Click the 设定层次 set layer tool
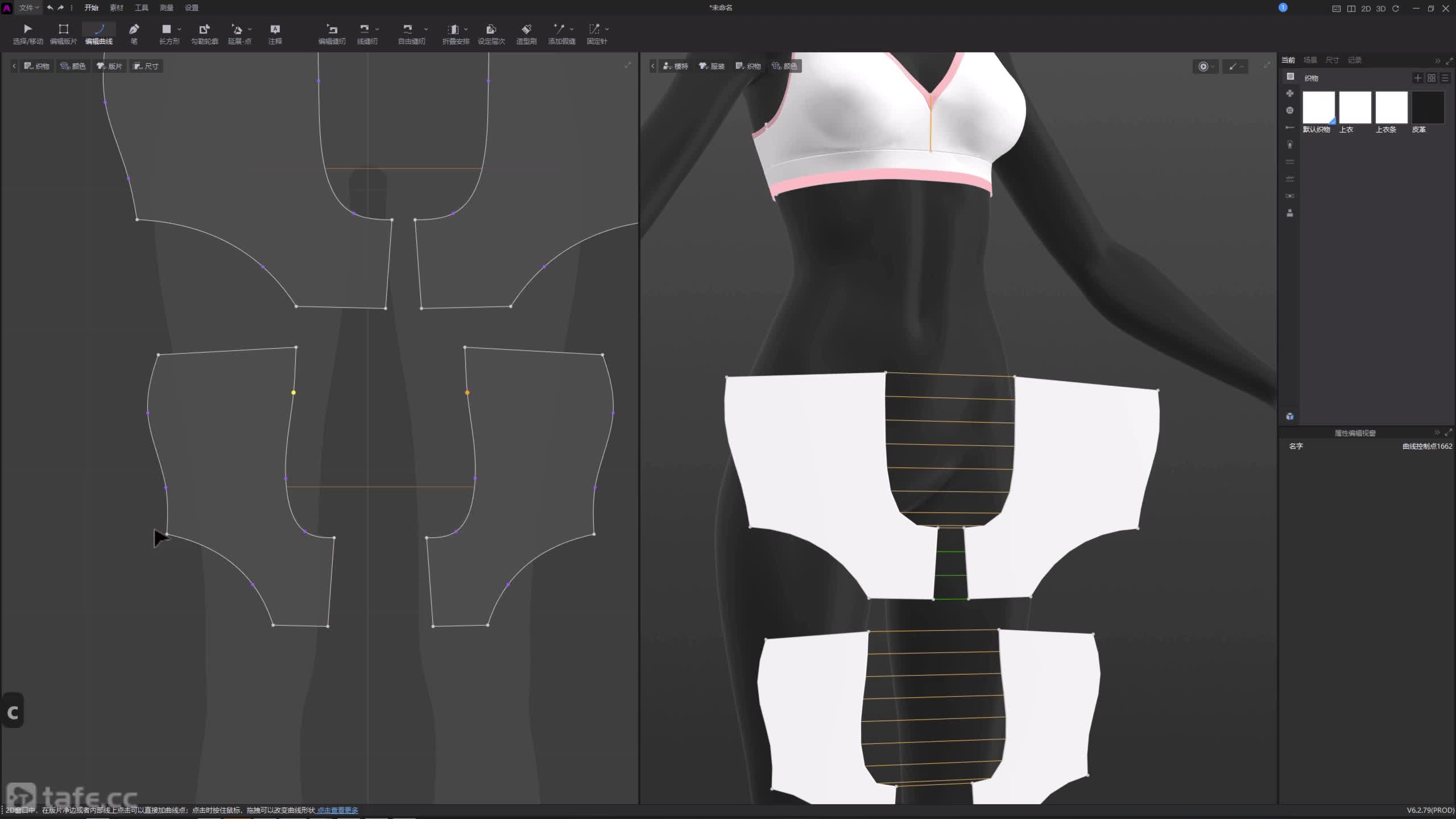The image size is (1456, 819). pos(491,34)
